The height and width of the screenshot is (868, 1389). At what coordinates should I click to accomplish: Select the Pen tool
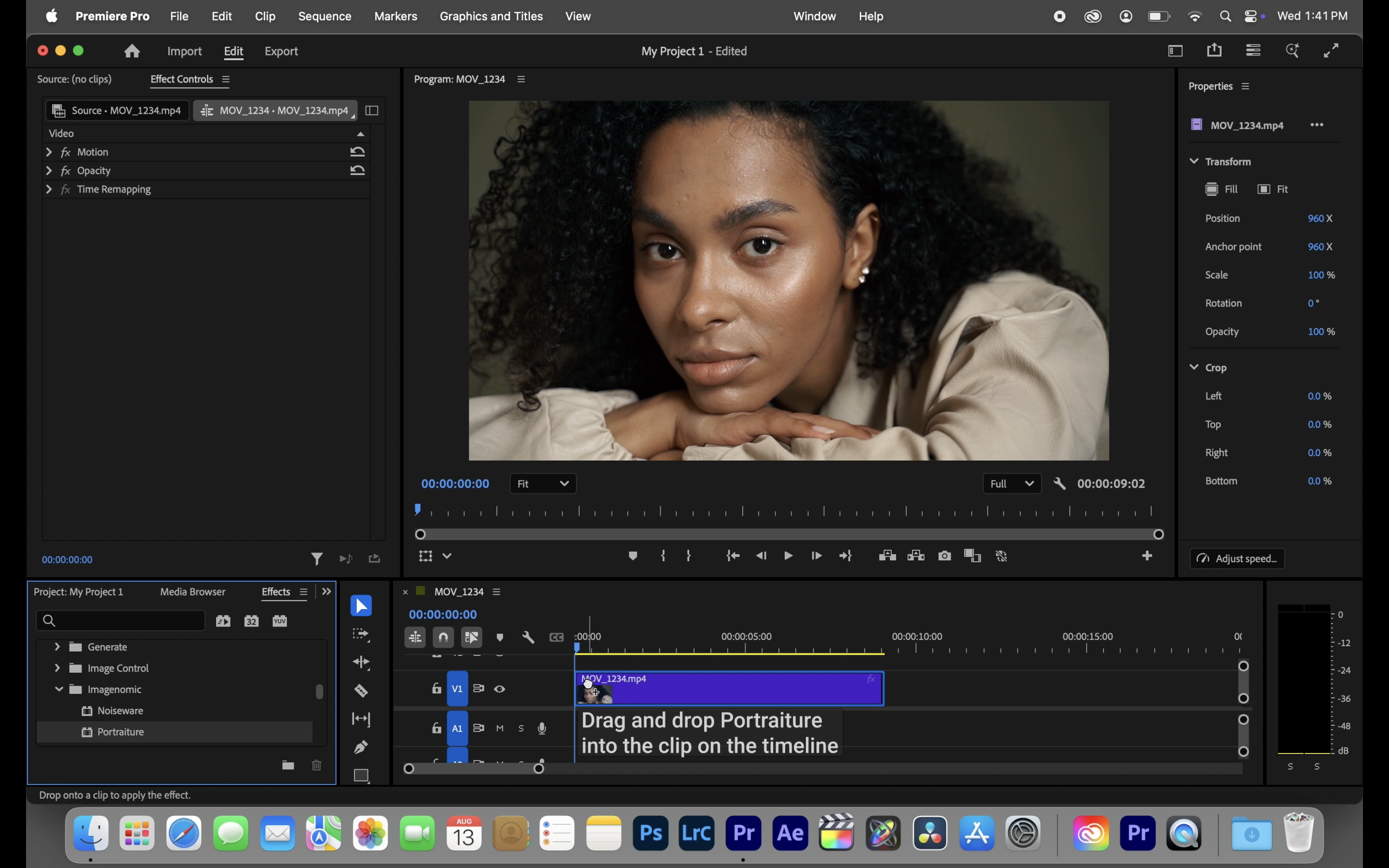[361, 747]
